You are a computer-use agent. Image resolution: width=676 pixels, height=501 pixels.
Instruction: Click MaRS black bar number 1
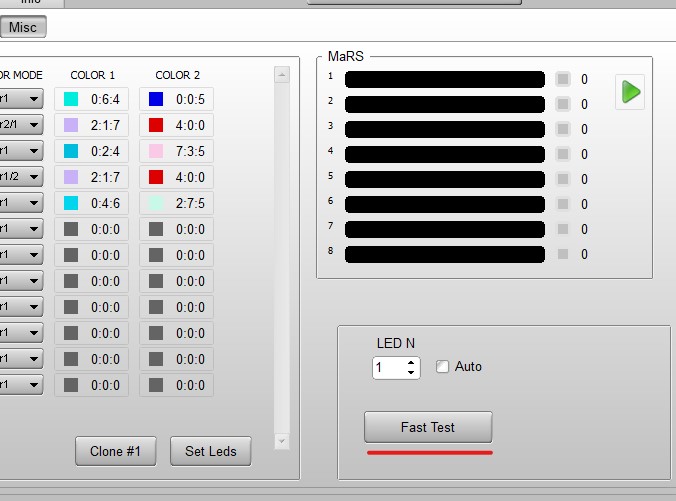click(444, 79)
